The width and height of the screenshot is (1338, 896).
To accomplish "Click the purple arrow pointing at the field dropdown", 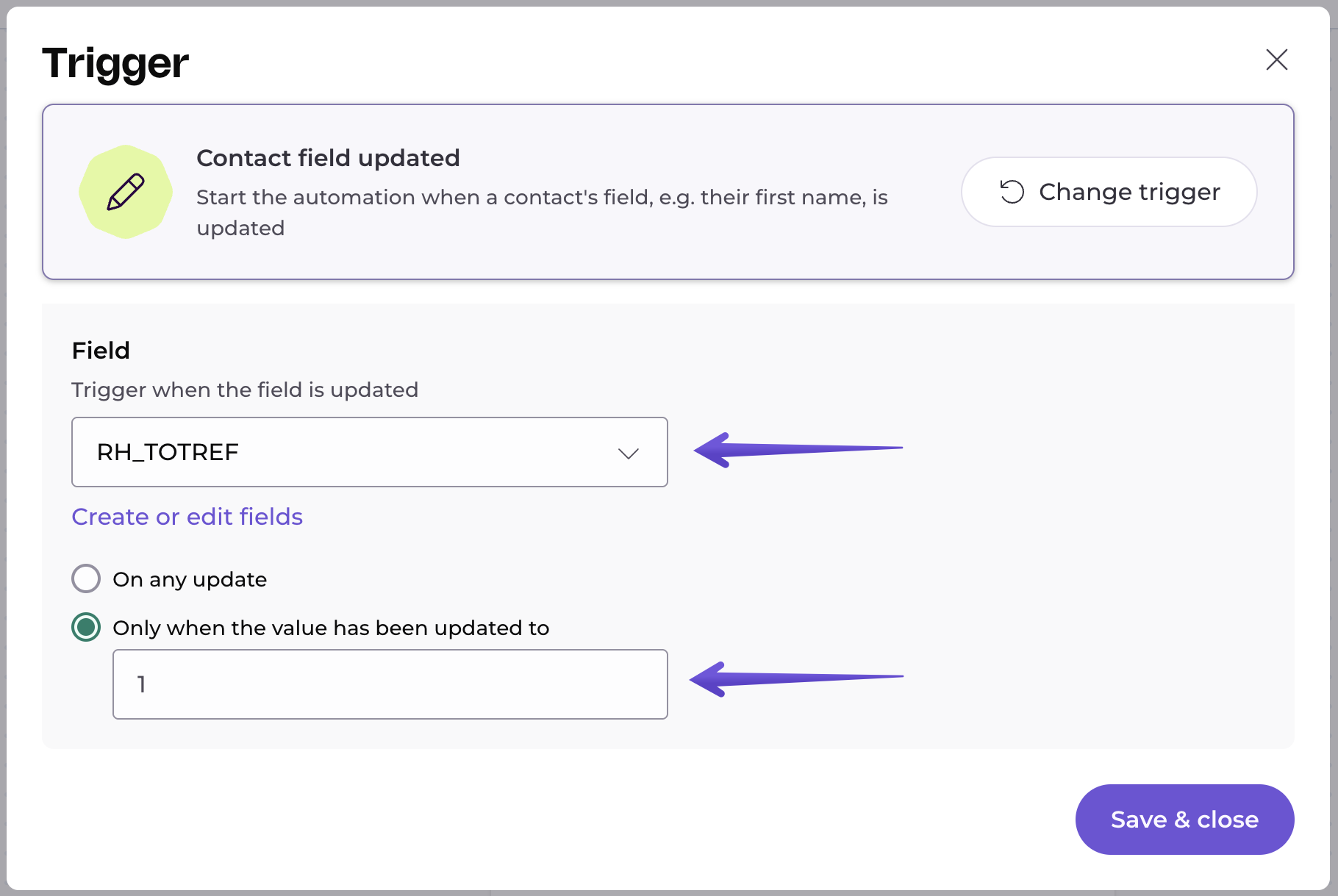I will [x=797, y=449].
